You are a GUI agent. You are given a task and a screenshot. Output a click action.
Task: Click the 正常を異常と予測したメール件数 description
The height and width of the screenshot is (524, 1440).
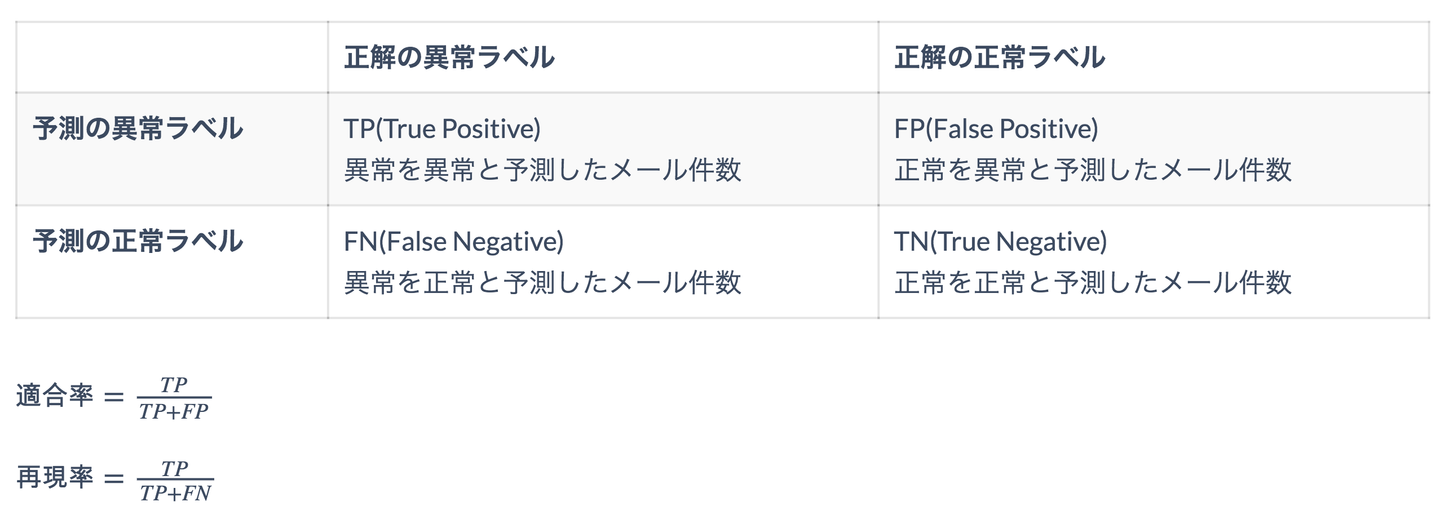(x=1093, y=170)
